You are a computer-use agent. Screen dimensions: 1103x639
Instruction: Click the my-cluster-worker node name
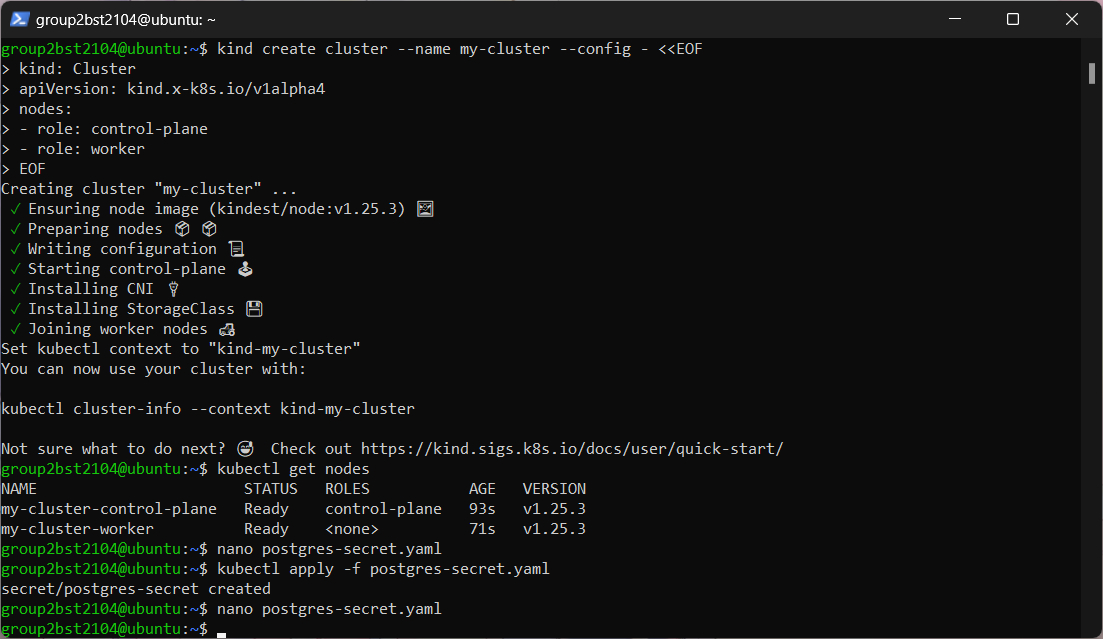point(77,529)
